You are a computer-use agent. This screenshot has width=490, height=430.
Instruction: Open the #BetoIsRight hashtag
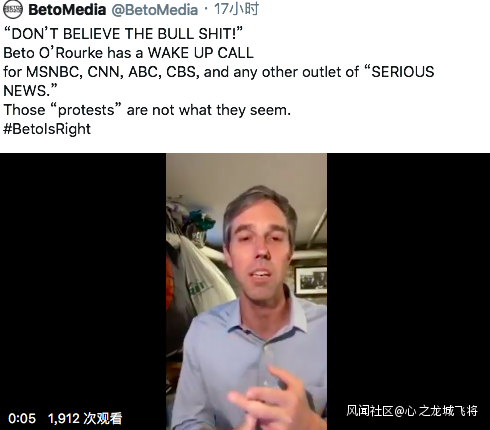[x=47, y=129]
